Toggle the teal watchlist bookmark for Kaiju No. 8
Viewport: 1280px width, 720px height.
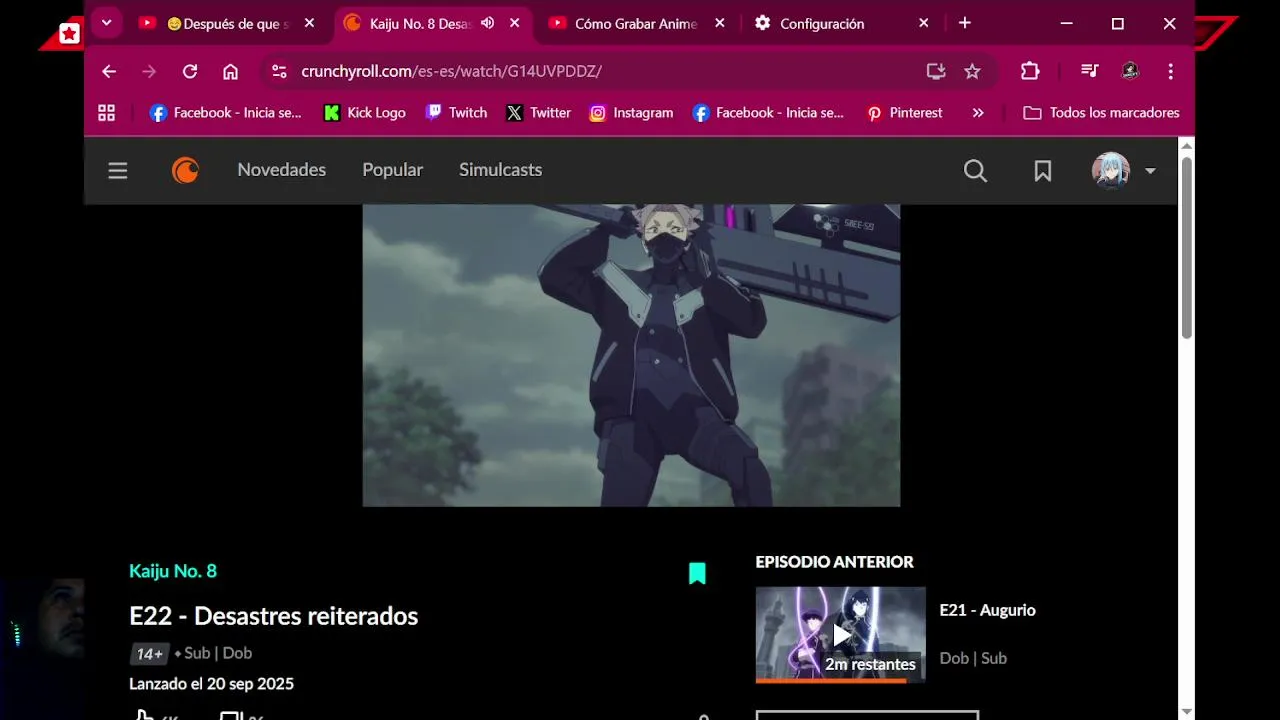697,573
